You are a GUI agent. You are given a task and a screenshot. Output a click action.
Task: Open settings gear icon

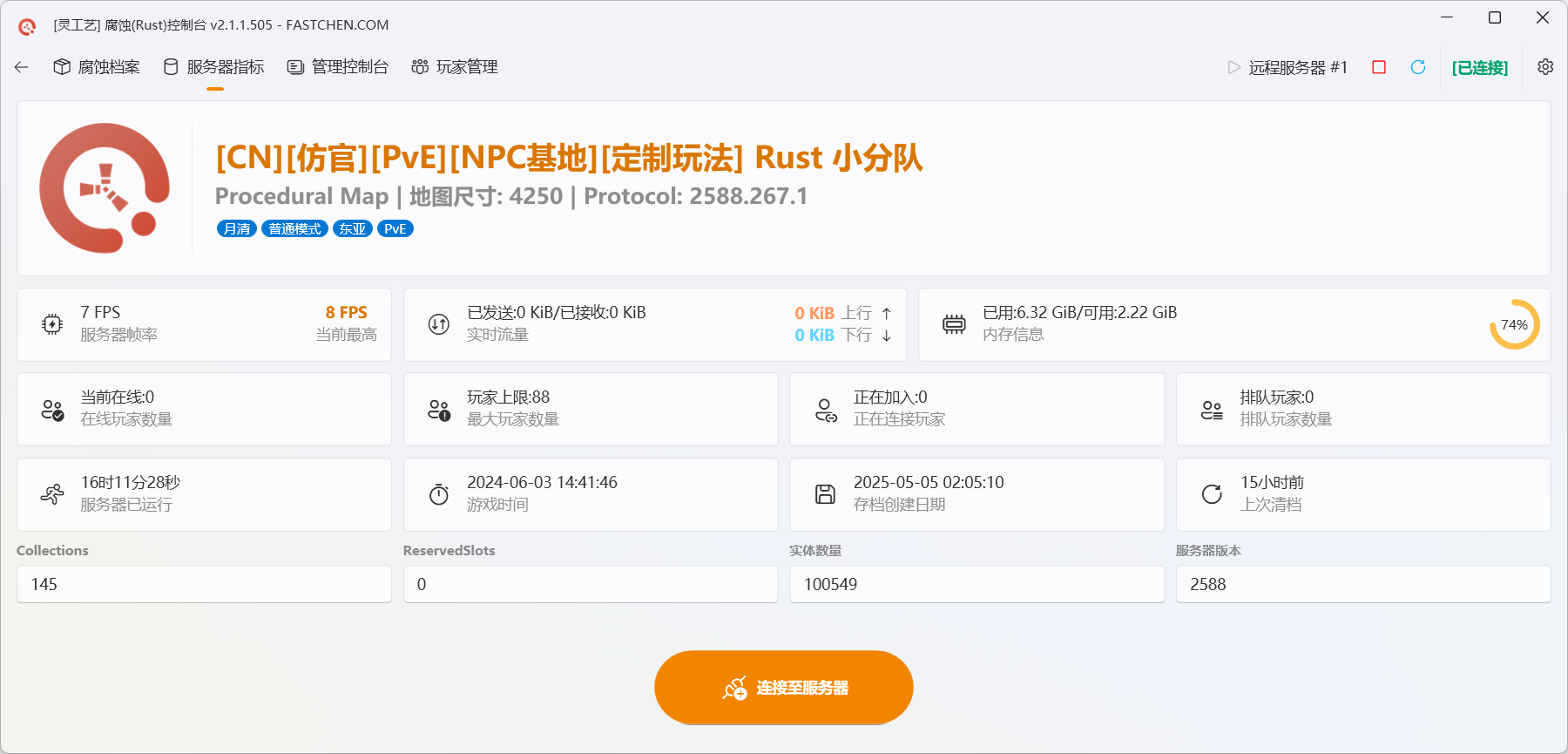(1545, 67)
